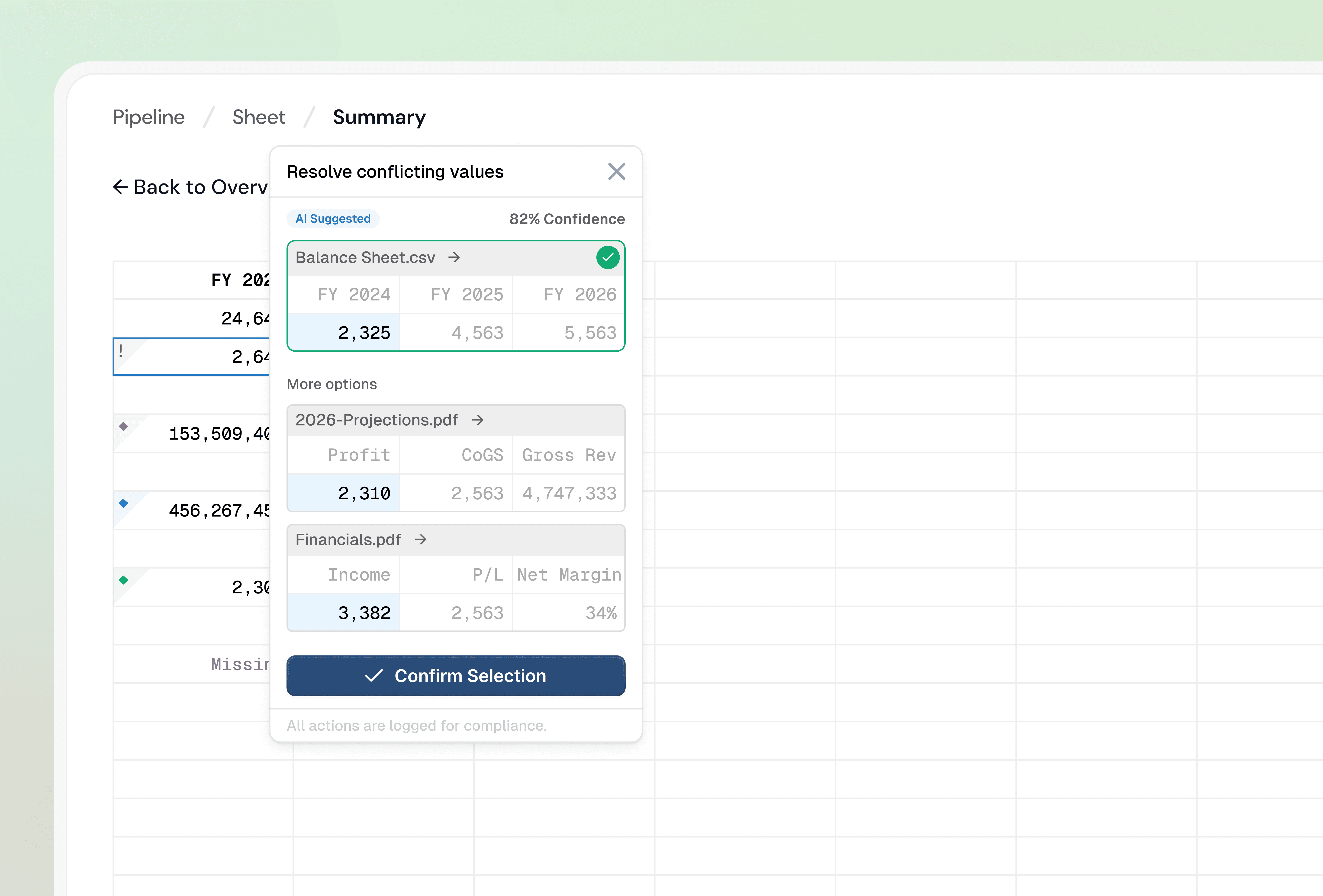Click the back arrow icon beside Back to Overview
This screenshot has width=1323, height=896.
coord(120,187)
